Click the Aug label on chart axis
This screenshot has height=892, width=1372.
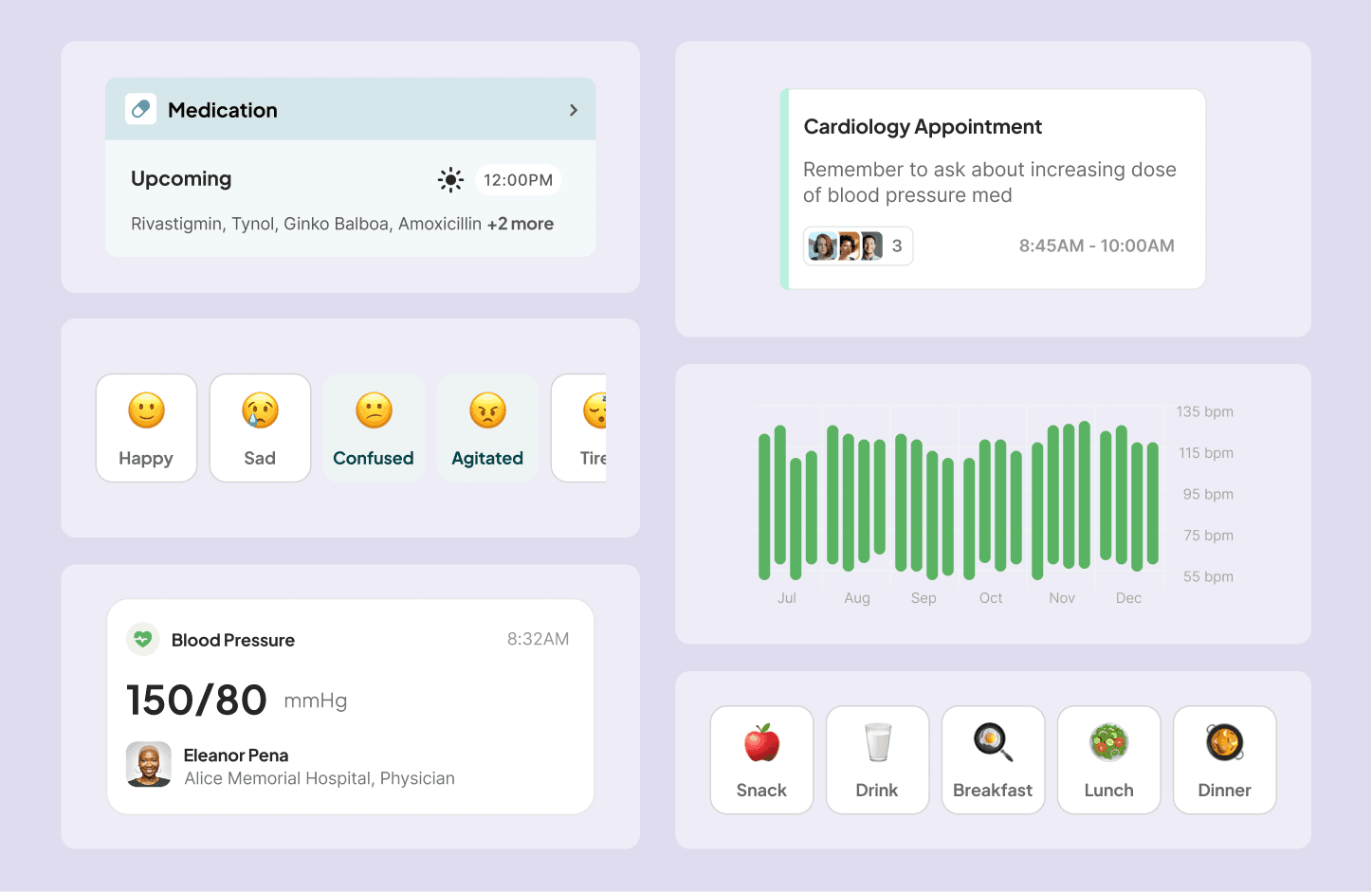point(857,598)
